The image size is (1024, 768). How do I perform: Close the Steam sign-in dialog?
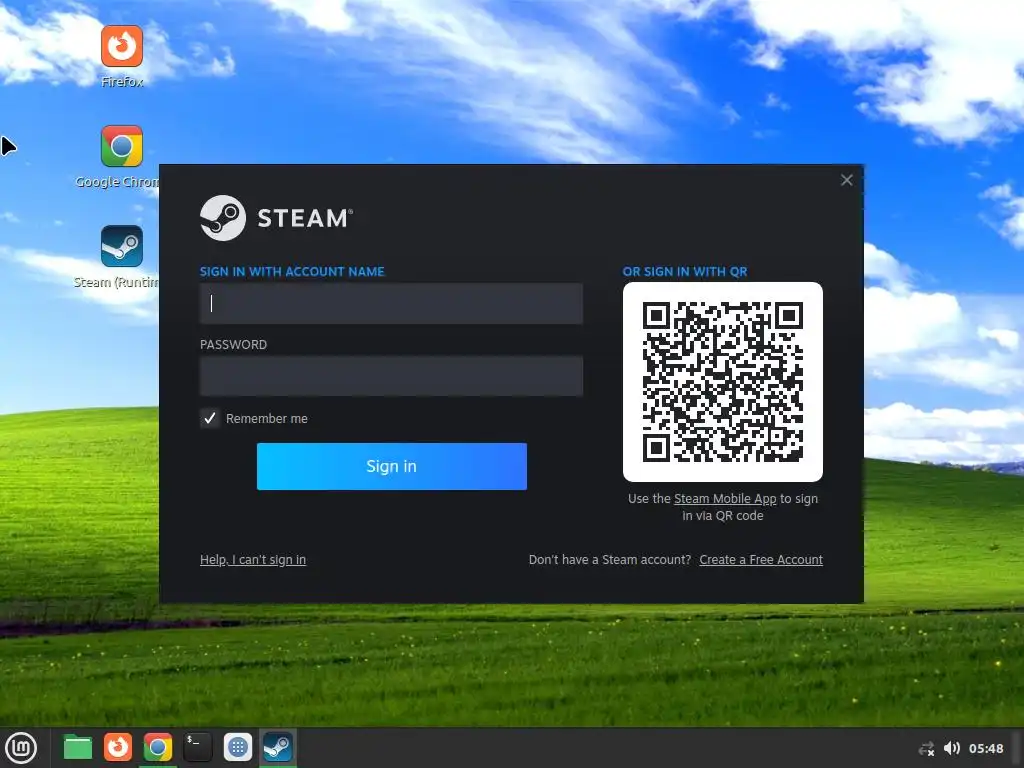tap(846, 180)
